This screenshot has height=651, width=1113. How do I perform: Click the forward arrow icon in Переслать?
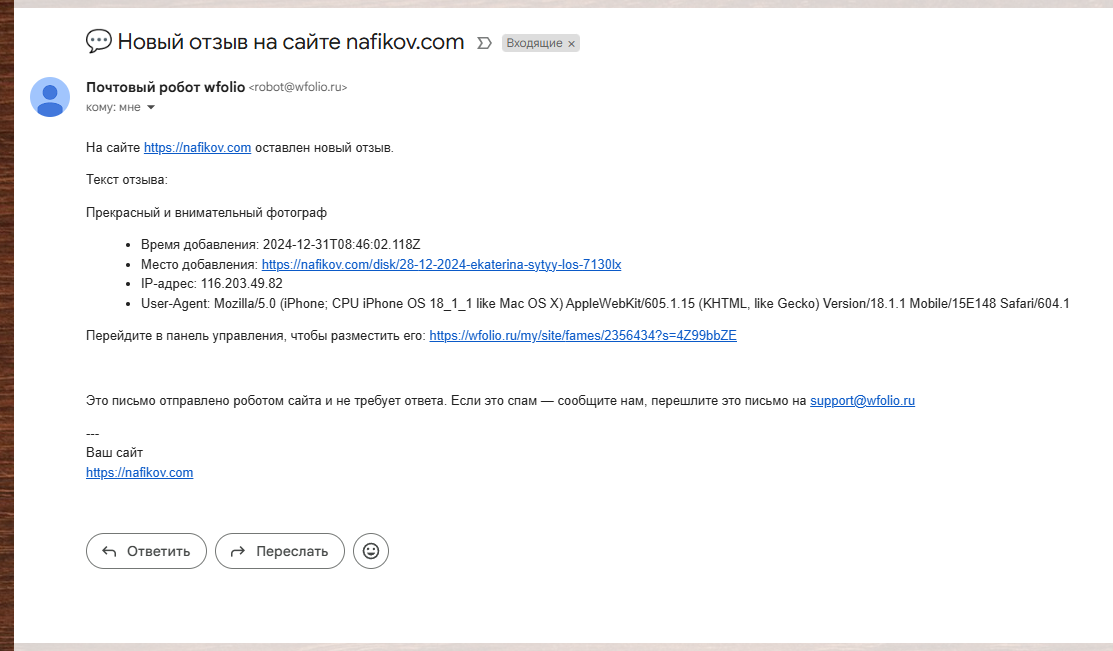click(x=238, y=551)
